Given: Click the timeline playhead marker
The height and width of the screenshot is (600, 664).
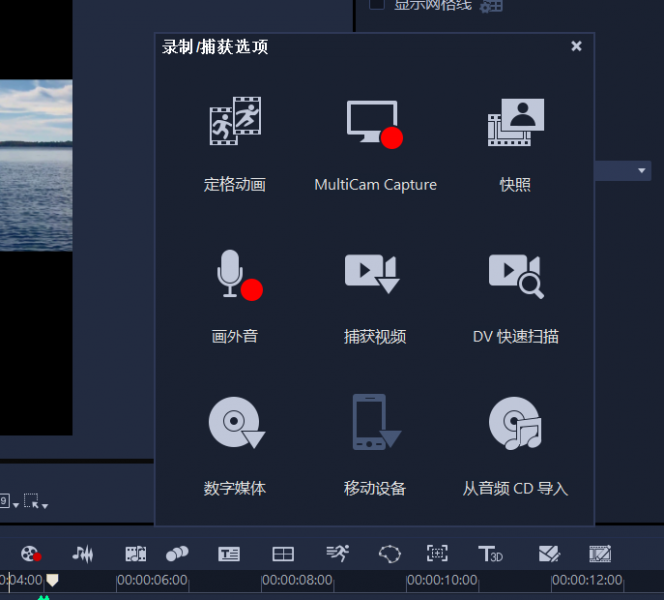Looking at the screenshot, I should (x=52, y=580).
